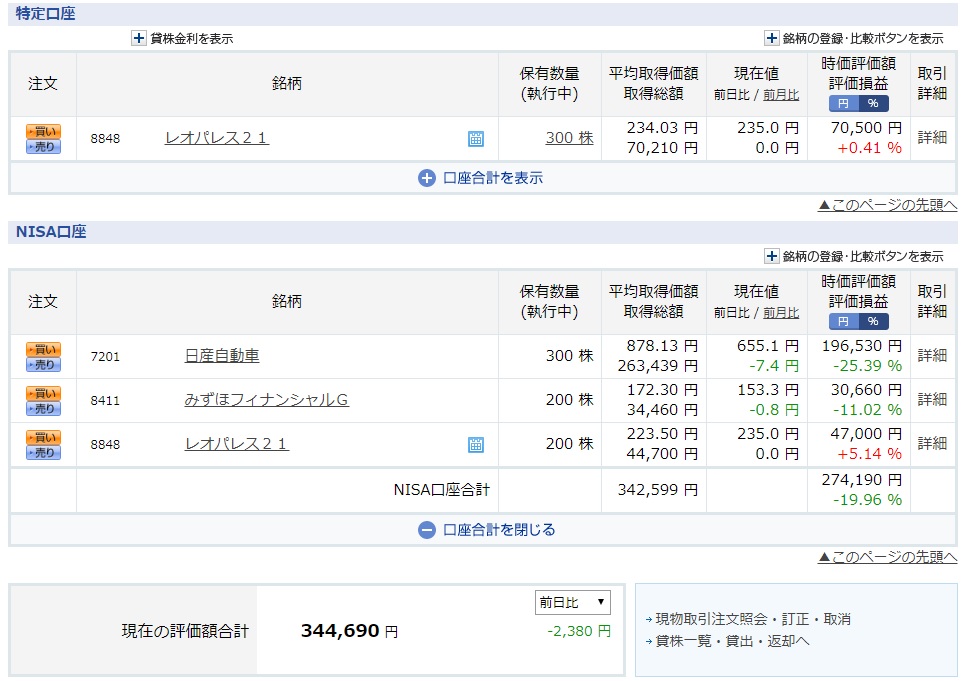Click stock code 8411
The image size is (965, 681).
[x=105, y=400]
